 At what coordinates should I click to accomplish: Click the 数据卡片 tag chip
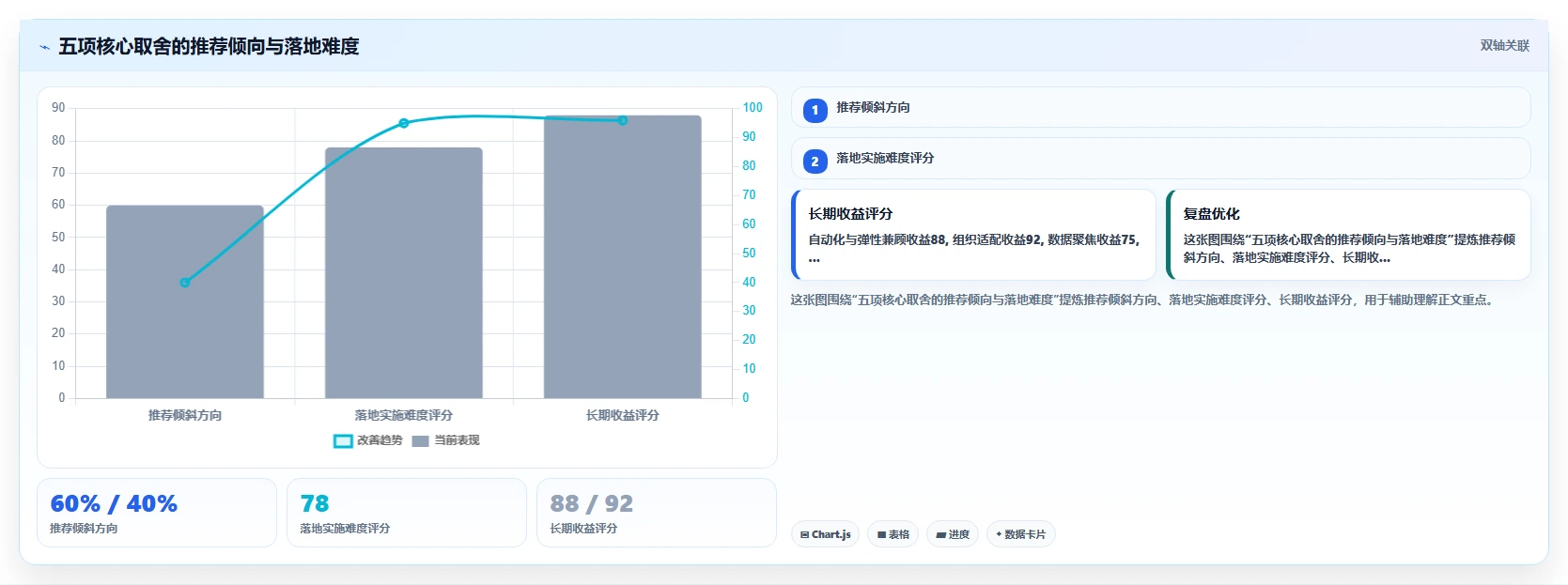pyautogui.click(x=1020, y=534)
